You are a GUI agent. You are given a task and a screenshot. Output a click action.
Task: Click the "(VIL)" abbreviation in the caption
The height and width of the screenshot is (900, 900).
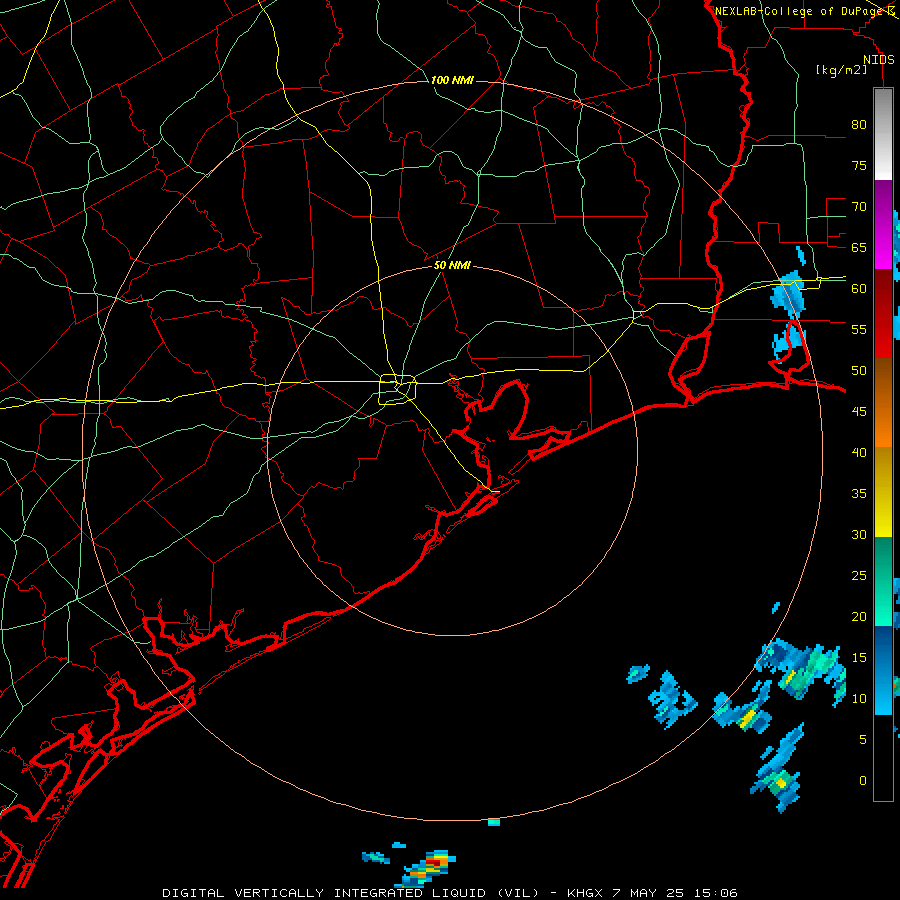[519, 893]
